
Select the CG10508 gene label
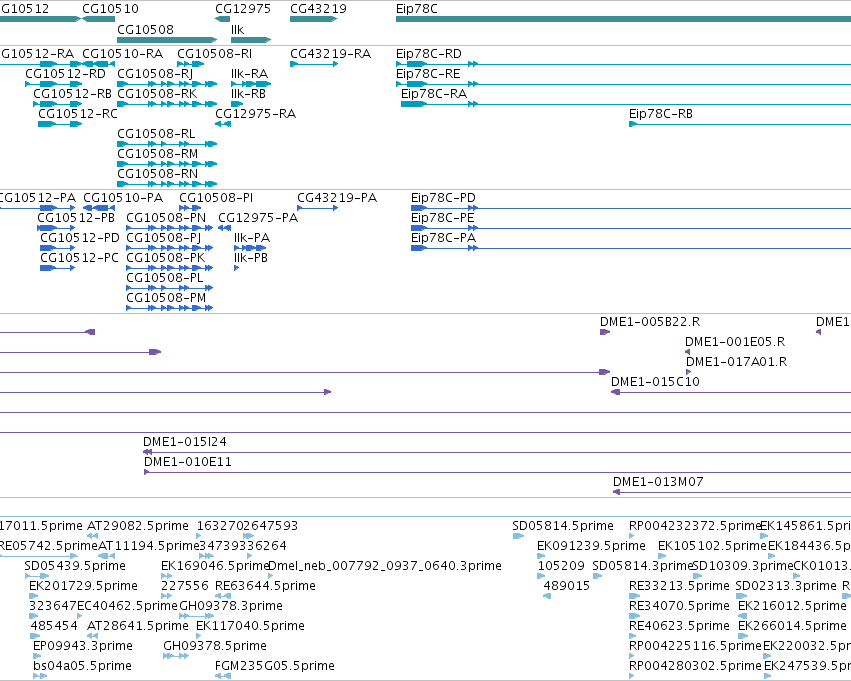[x=145, y=29]
